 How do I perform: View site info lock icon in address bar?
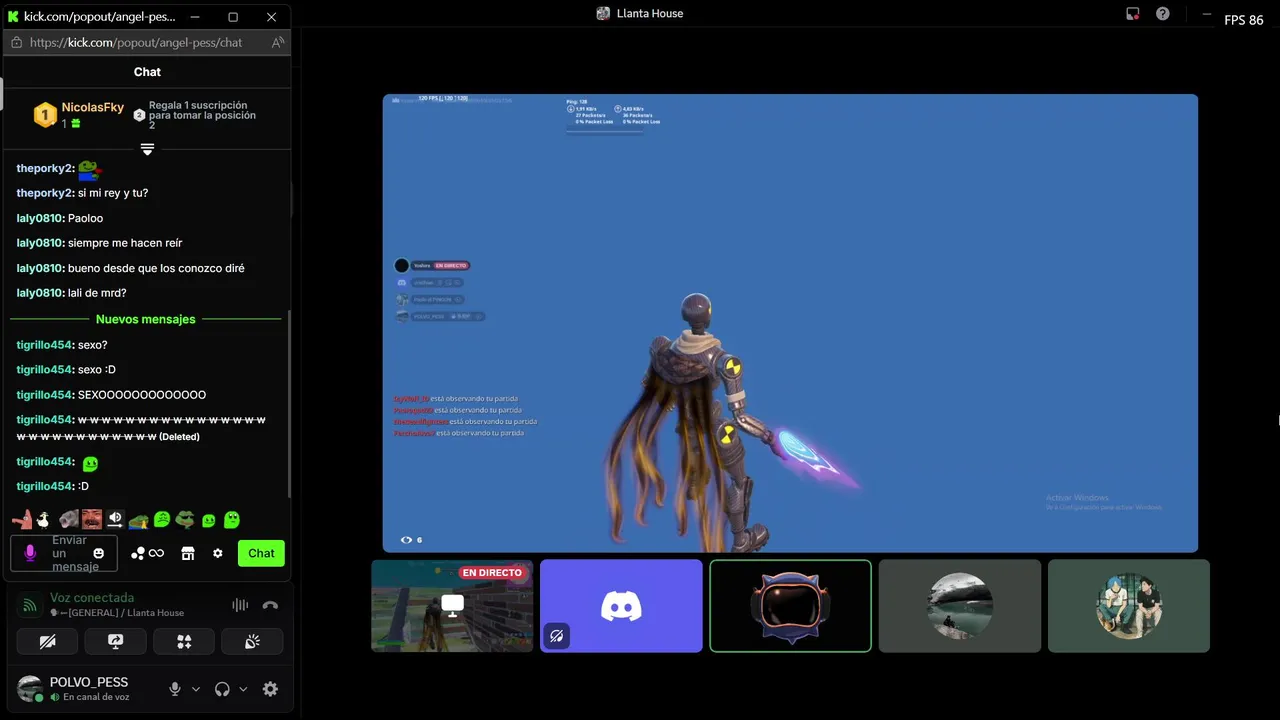click(16, 43)
